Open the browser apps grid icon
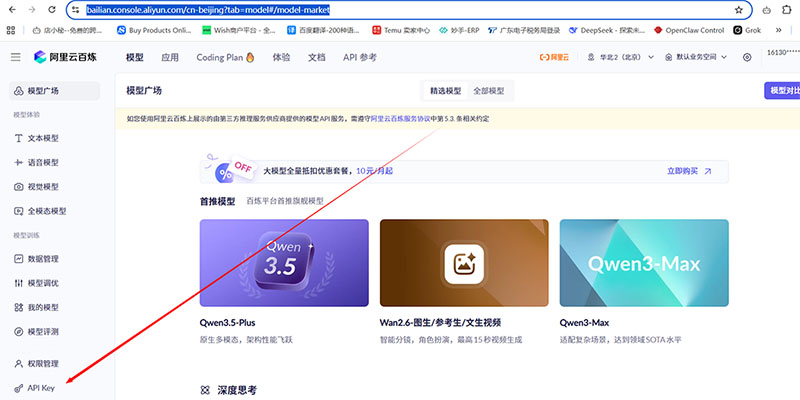 11,30
